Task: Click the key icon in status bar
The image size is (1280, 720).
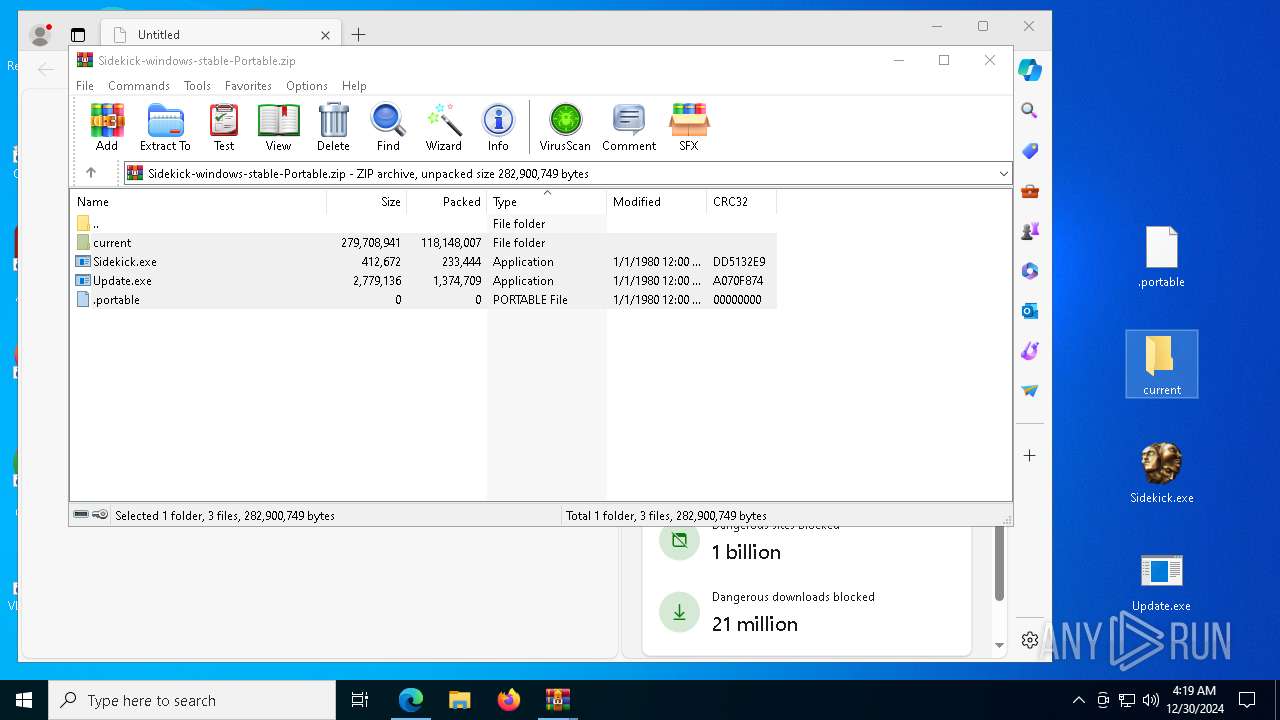Action: coord(100,515)
